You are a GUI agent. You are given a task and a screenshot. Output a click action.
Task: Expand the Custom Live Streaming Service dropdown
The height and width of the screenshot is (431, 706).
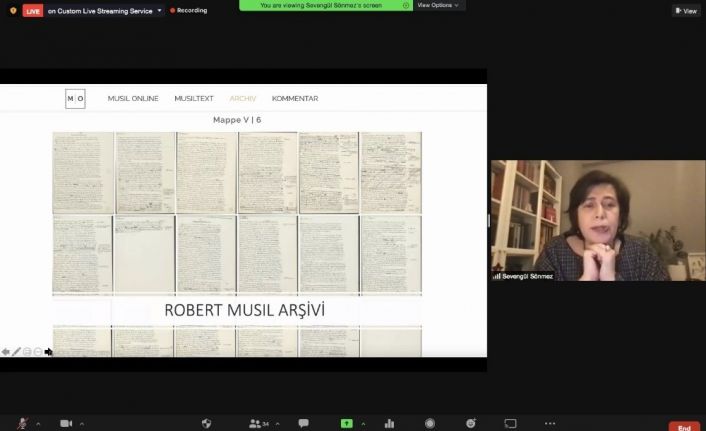tap(159, 10)
